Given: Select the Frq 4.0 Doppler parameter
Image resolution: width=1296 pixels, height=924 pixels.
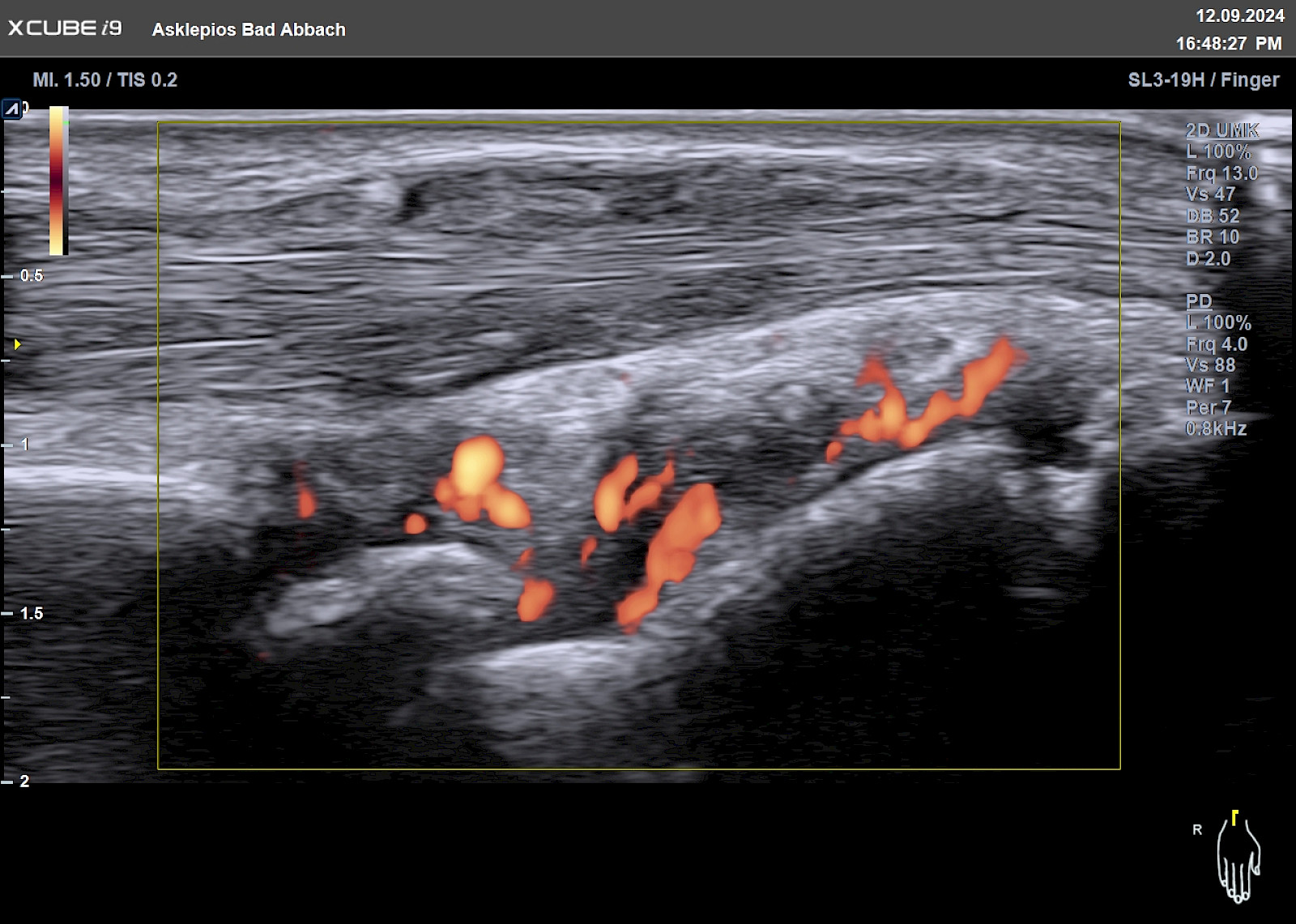Looking at the screenshot, I should point(1217,344).
